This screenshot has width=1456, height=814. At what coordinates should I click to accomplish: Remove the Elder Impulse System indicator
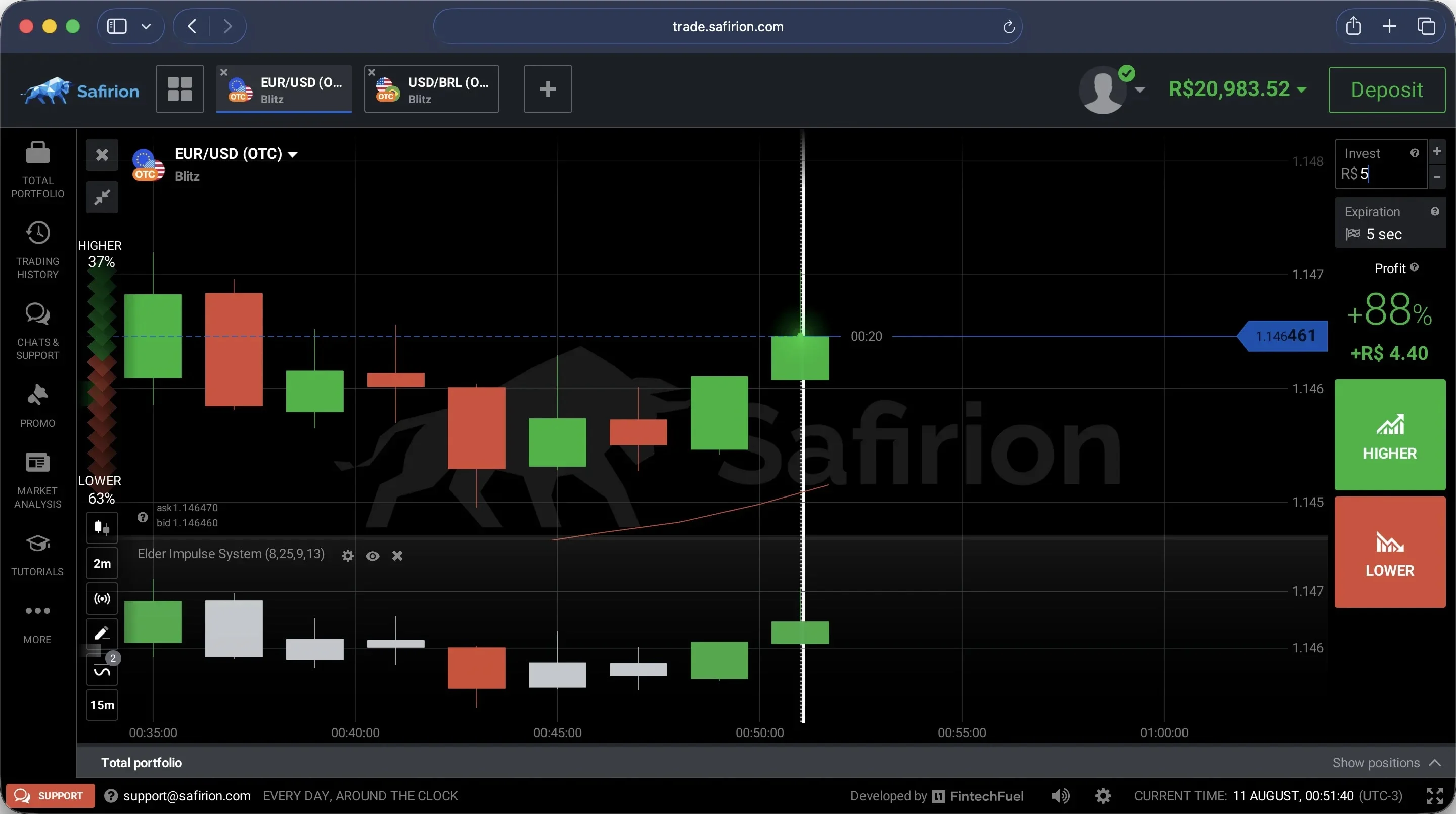point(397,556)
